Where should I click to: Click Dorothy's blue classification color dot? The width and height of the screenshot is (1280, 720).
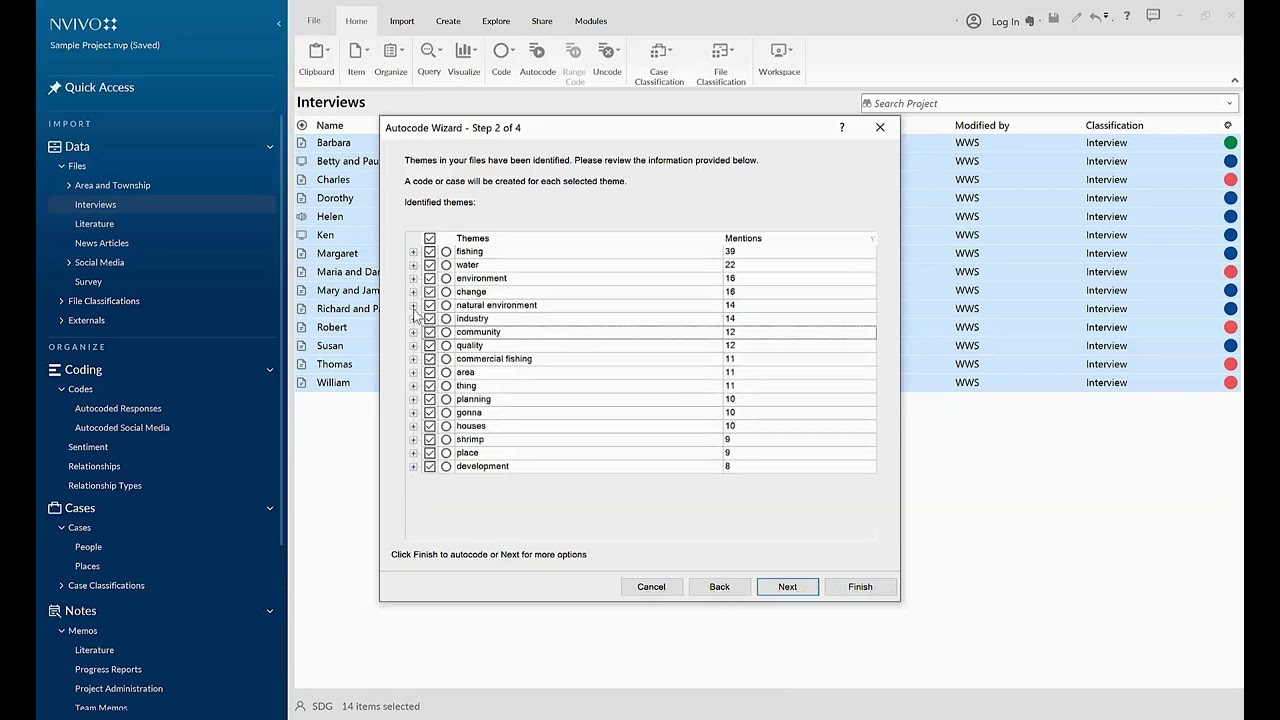[x=1231, y=198]
